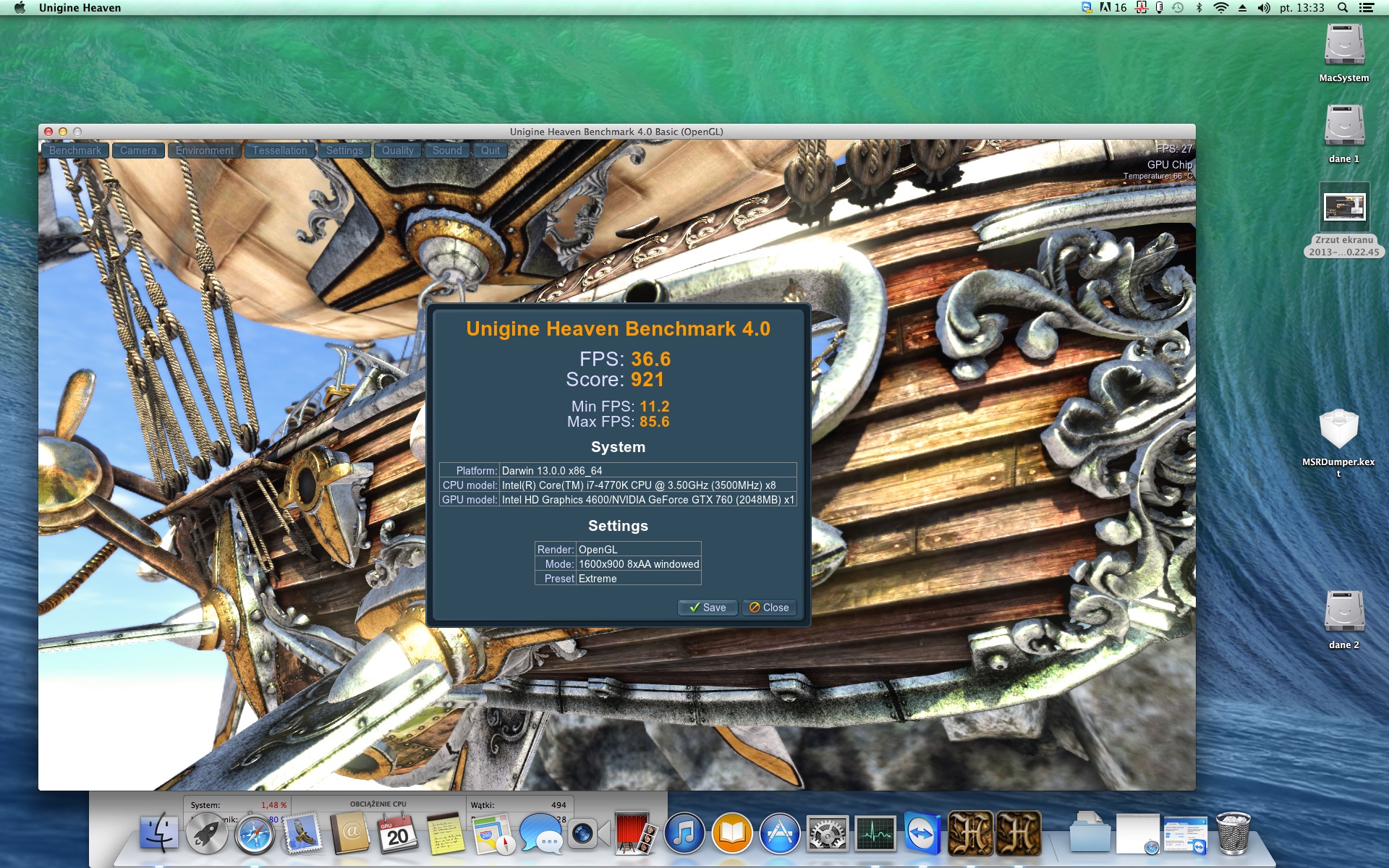Viewport: 1389px width, 868px height.
Task: Click the Score value 921
Action: coord(647,380)
